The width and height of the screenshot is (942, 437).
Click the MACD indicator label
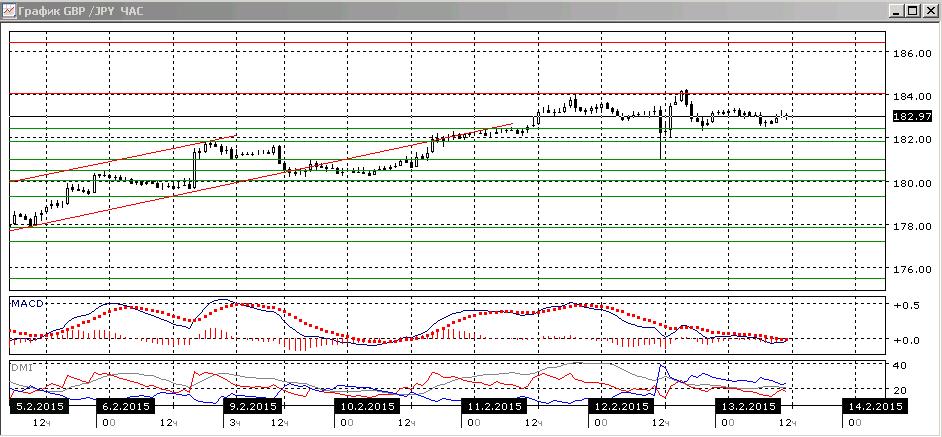pyautogui.click(x=27, y=304)
